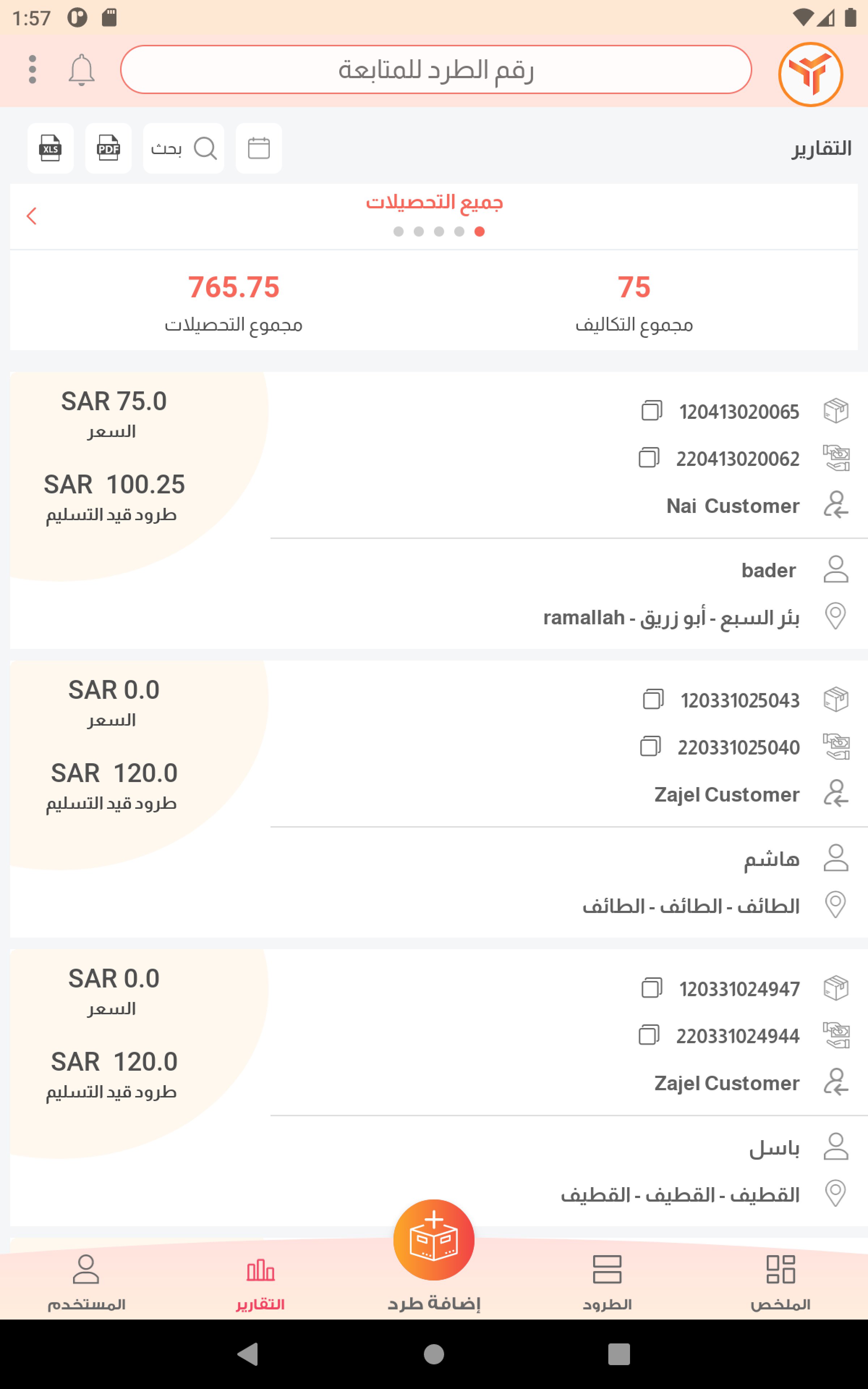
Task: Export report as PDF file
Action: [108, 148]
